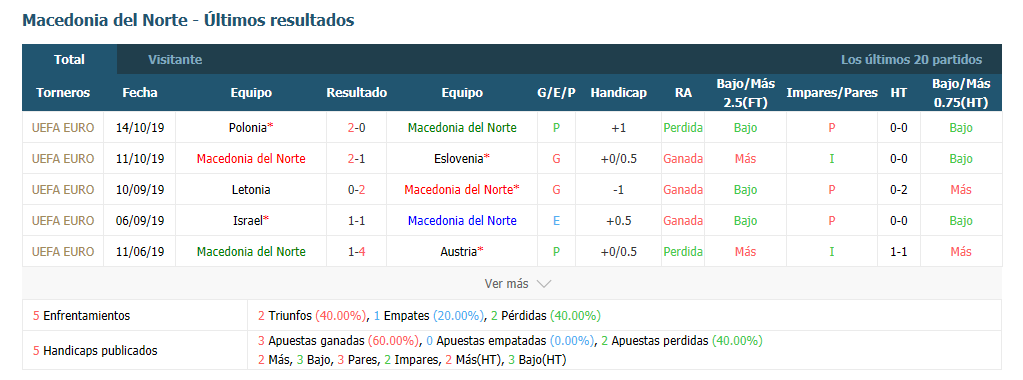The image size is (1023, 380).
Task: Open UEFA EURO tournament dated 11/06/19
Action: (63, 251)
